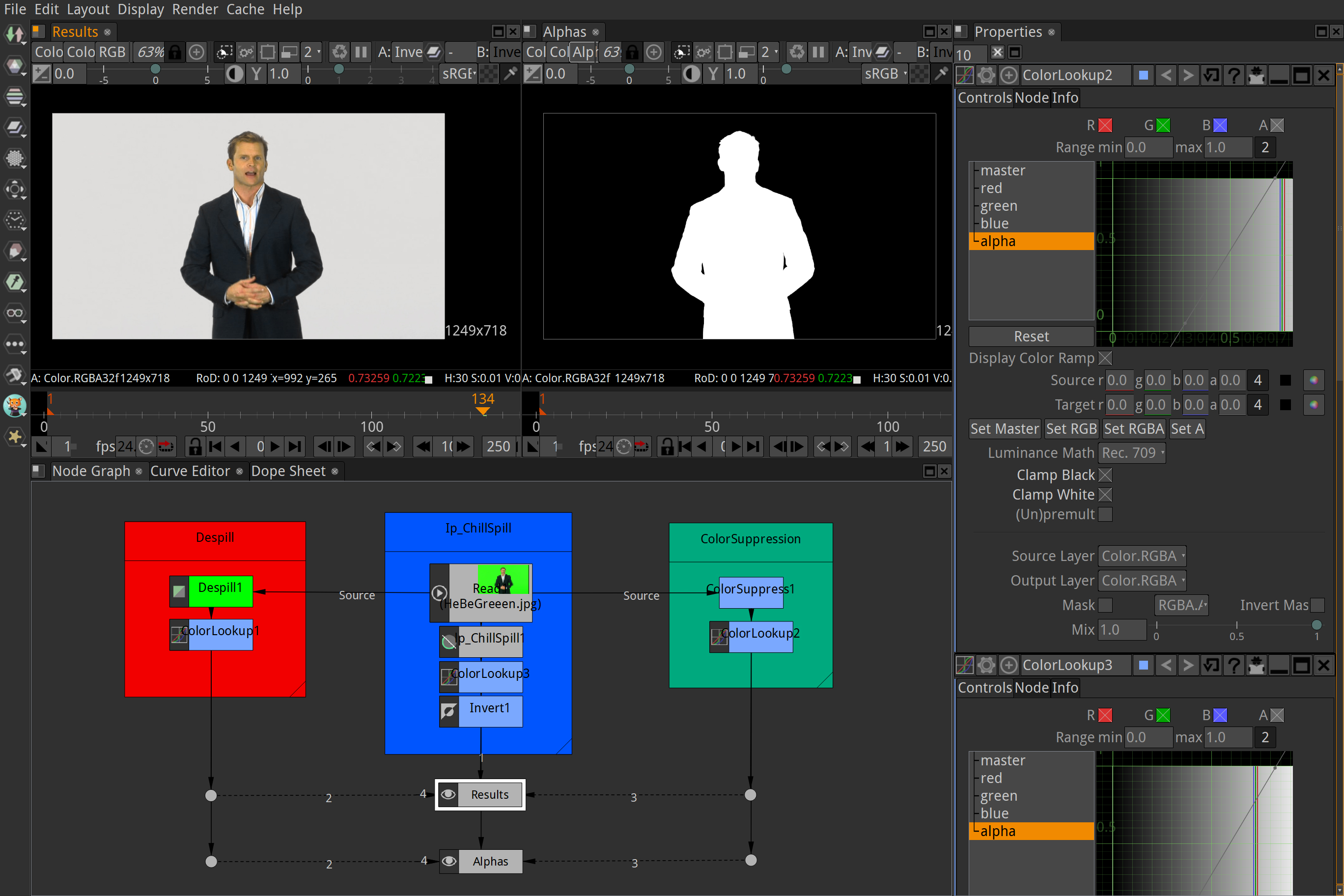
Task: Disable the Clamp Black checkbox
Action: 1106,475
